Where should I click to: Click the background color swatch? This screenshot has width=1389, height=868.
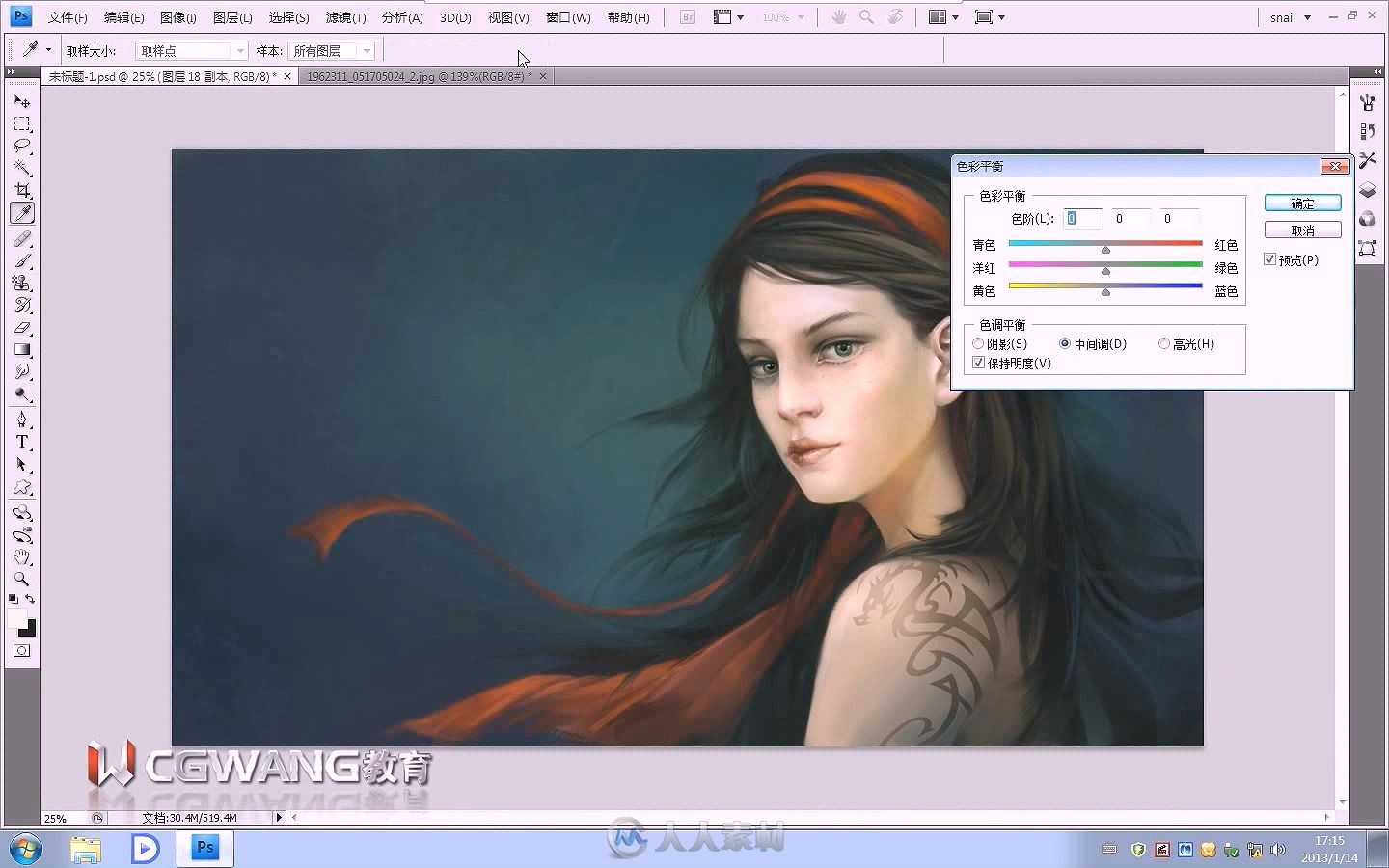(x=30, y=630)
